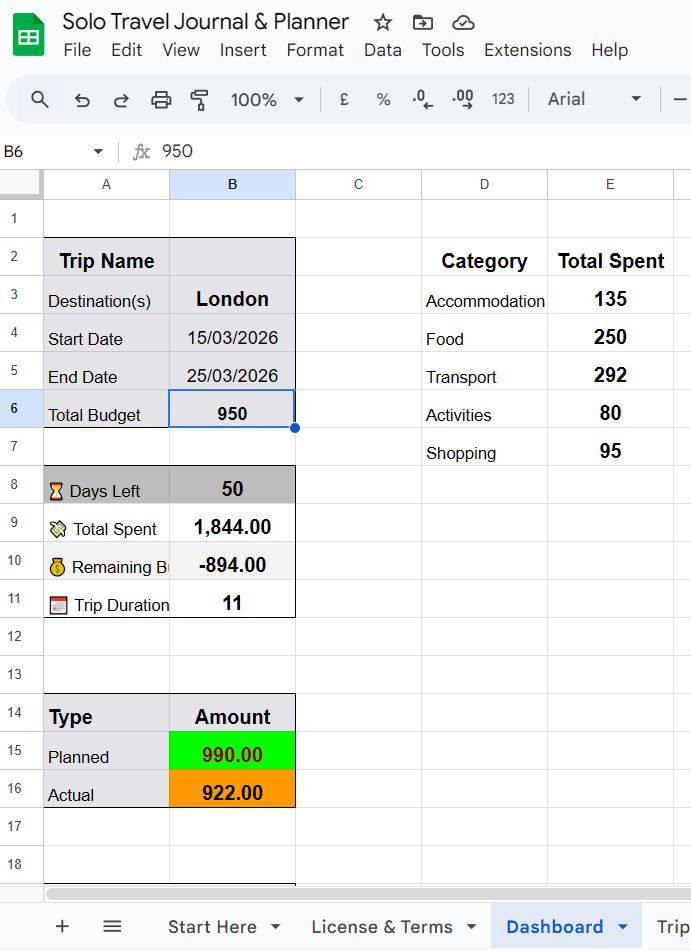Check cloud save status icon
The width and height of the screenshot is (691, 951).
tap(463, 22)
